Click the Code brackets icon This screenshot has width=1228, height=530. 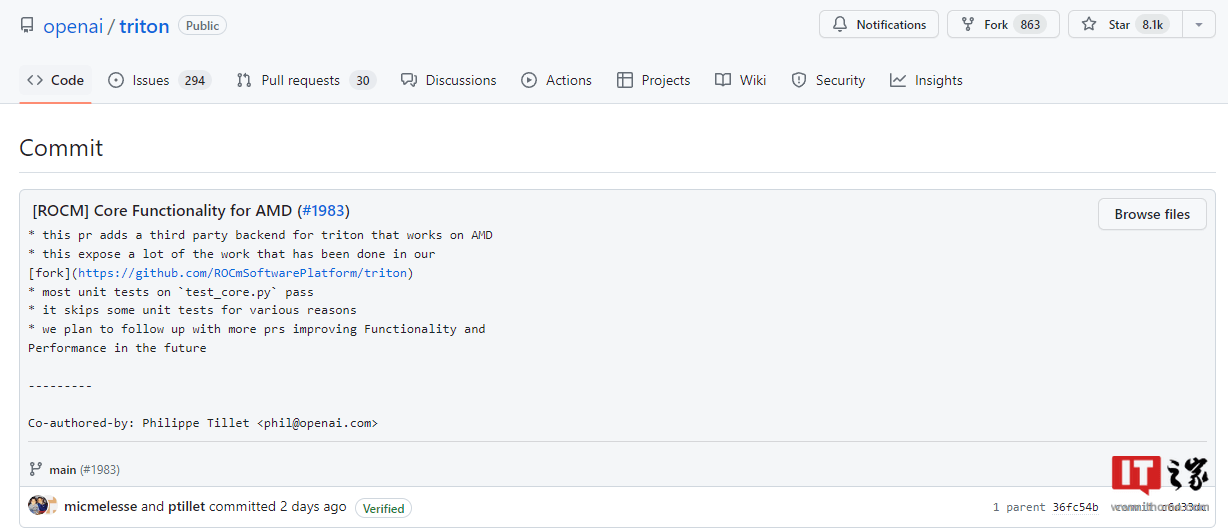35,80
